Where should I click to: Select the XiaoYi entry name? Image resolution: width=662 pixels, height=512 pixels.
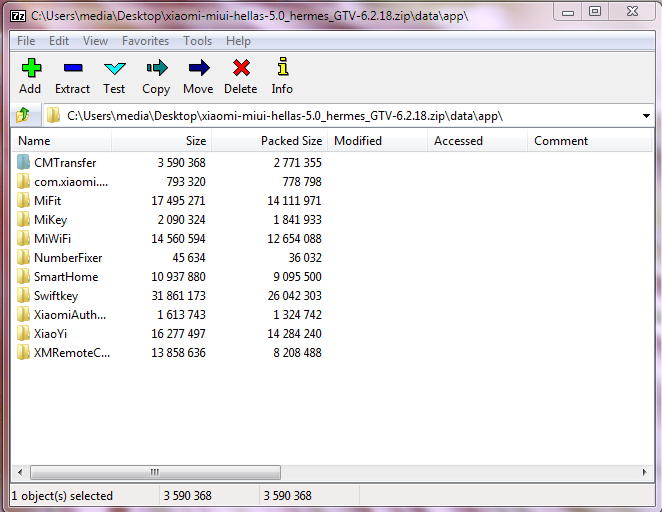point(50,333)
